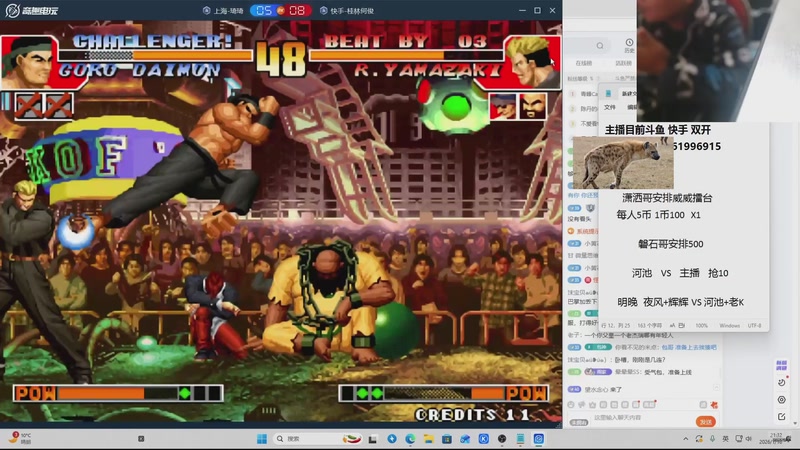Click the purple grid icon in right sidebar
Image resolution: width=800 pixels, height=450 pixels.
pos(781,365)
